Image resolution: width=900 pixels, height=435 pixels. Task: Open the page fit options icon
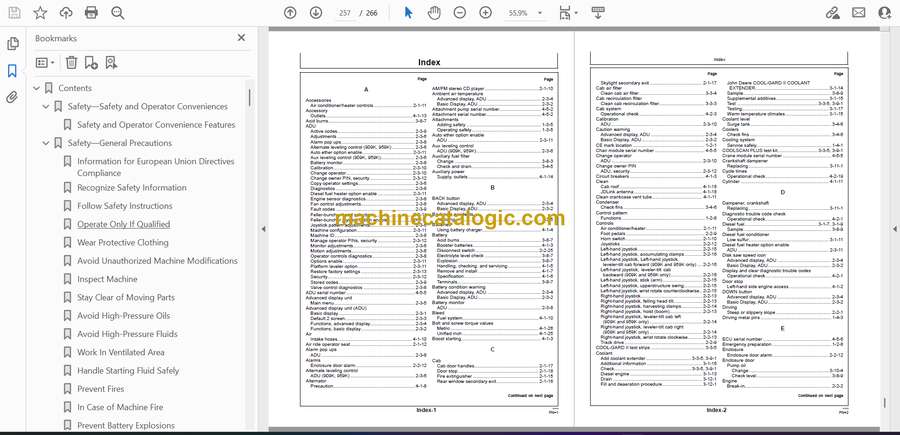567,13
